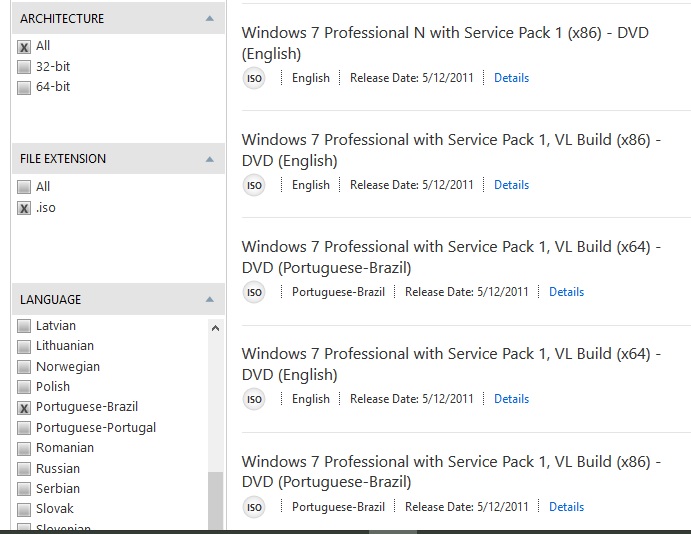Click the LANGUAGE section header
Image resolution: width=691 pixels, height=534 pixels.
[x=118, y=300]
